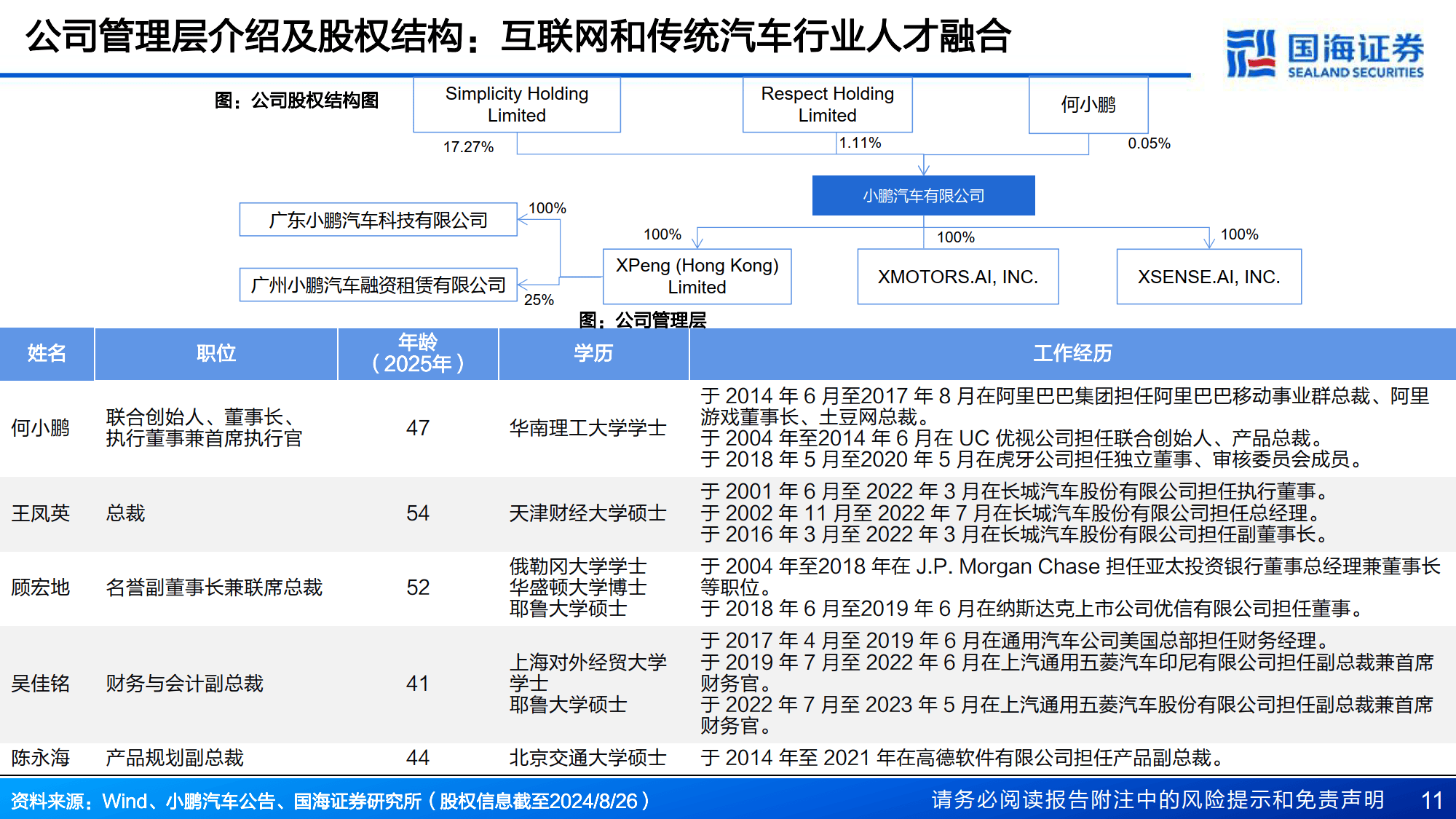1456x819 pixels.
Task: Click the 17.27% ownership label
Action: click(468, 146)
